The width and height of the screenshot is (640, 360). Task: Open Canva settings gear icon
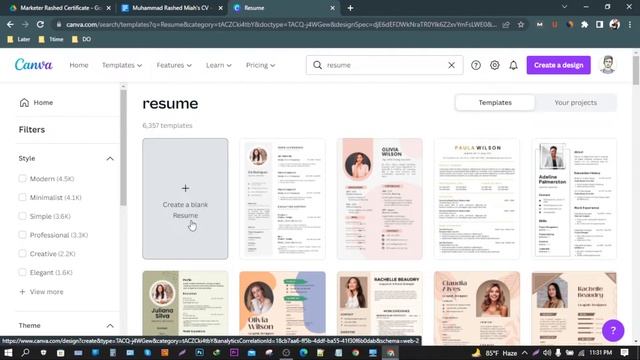point(494,65)
